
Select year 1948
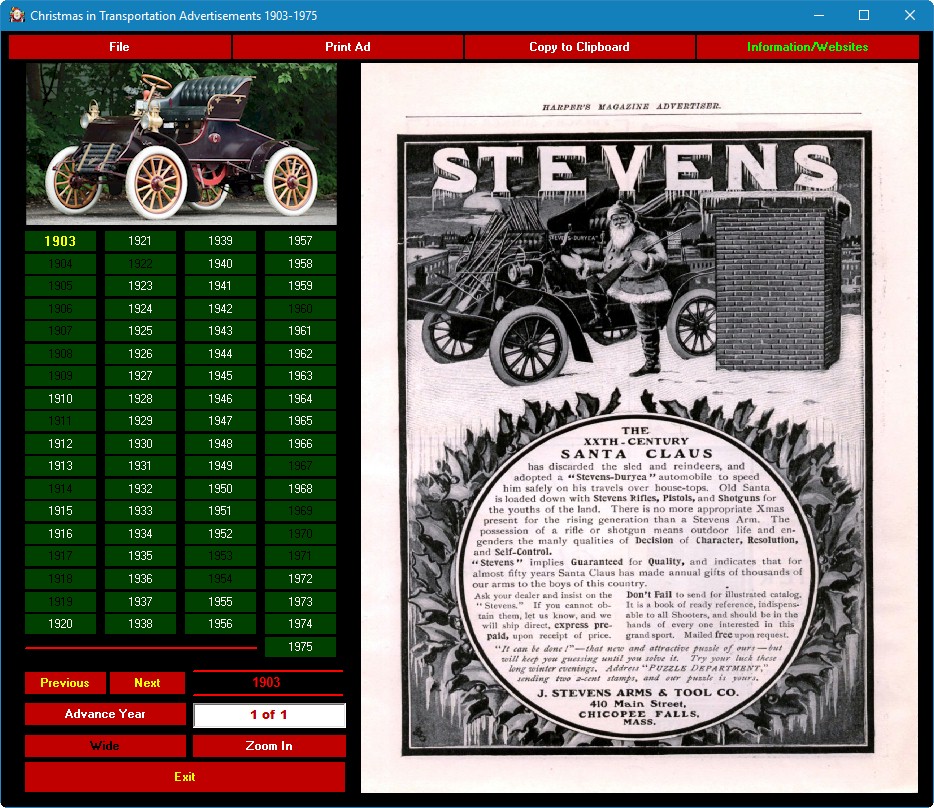220,444
